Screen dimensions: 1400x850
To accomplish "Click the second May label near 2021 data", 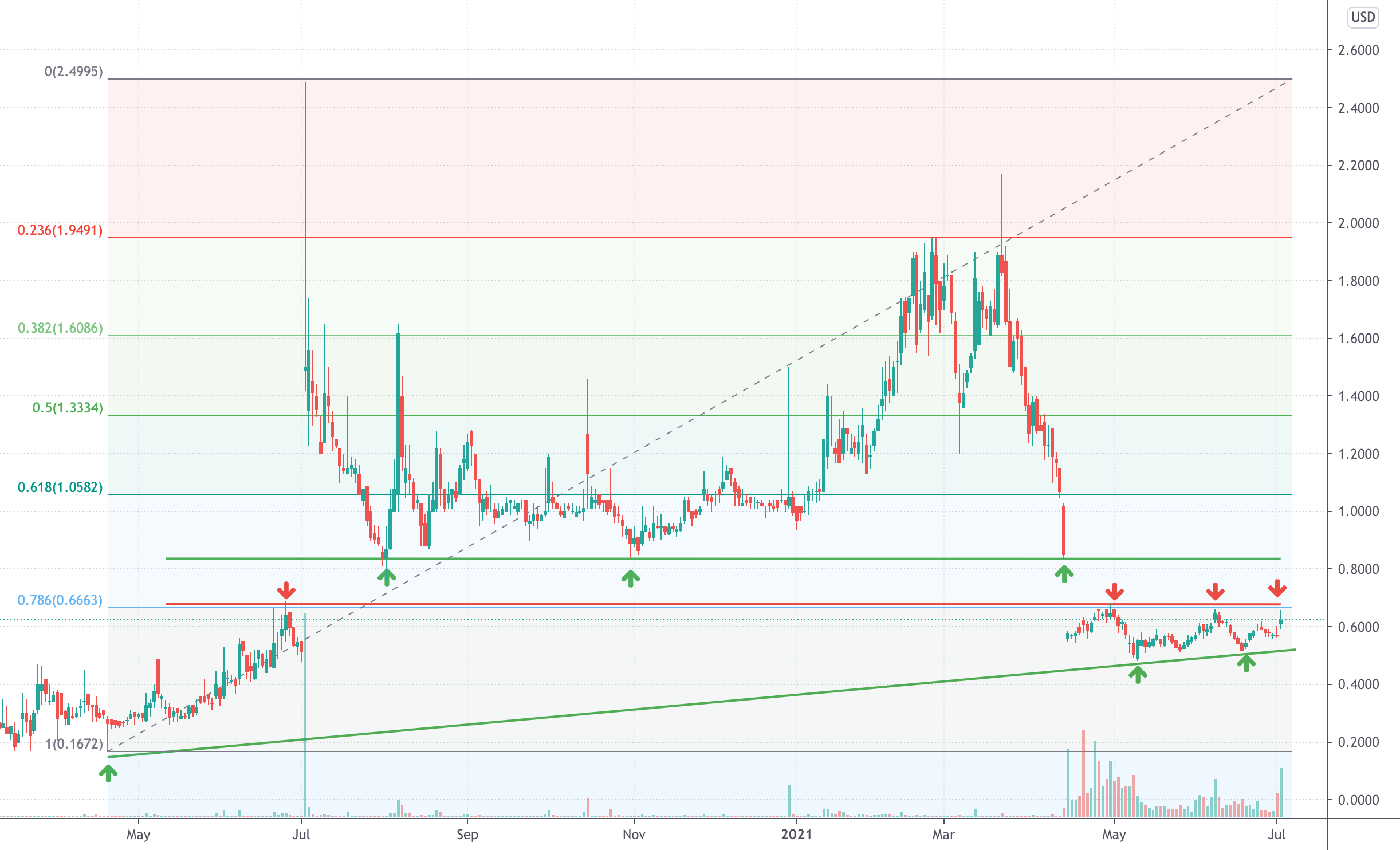I will 1114,835.
